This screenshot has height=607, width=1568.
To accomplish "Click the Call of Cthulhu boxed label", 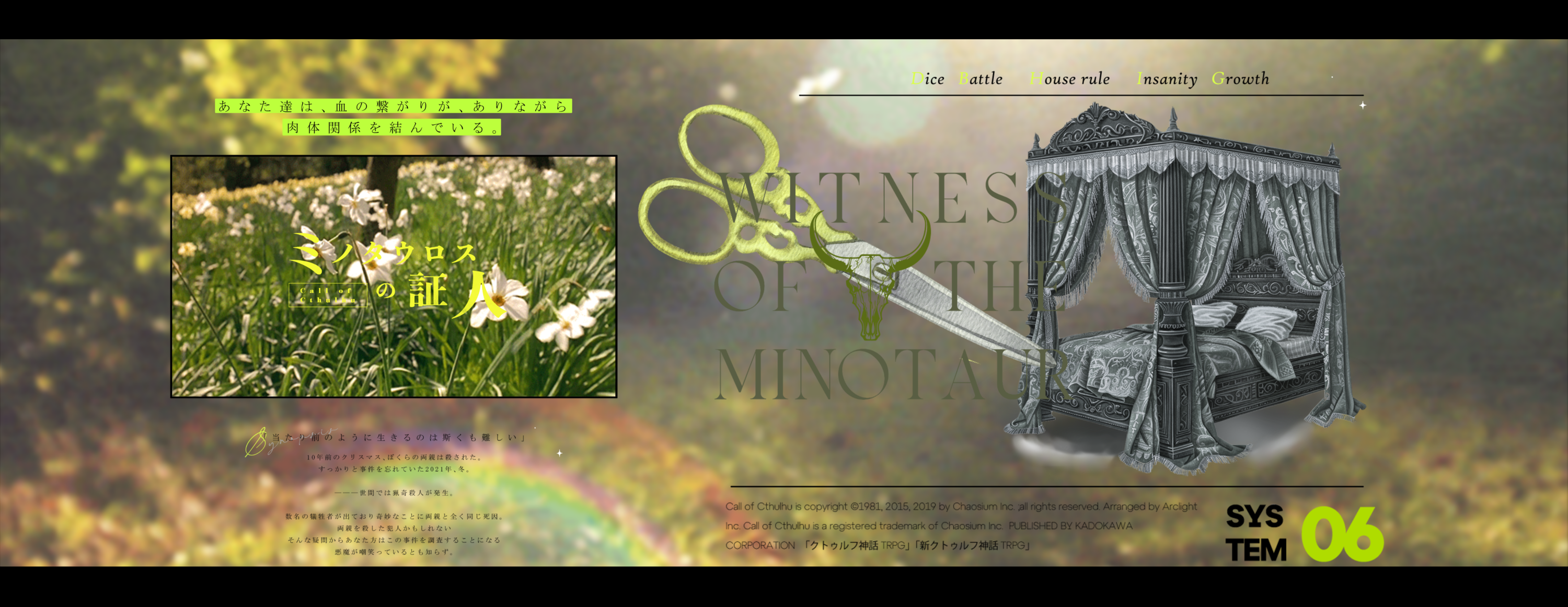I will [x=328, y=295].
